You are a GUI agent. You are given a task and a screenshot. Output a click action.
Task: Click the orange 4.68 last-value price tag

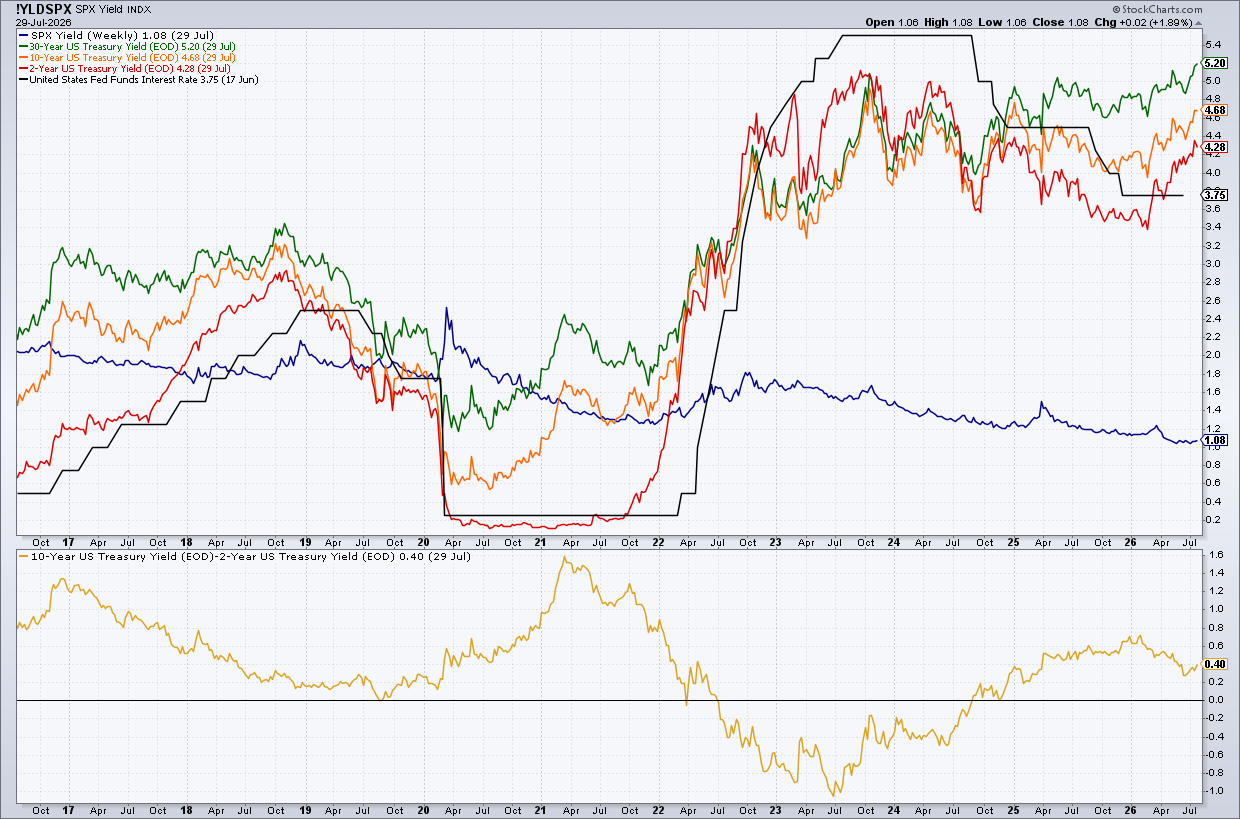[1214, 110]
